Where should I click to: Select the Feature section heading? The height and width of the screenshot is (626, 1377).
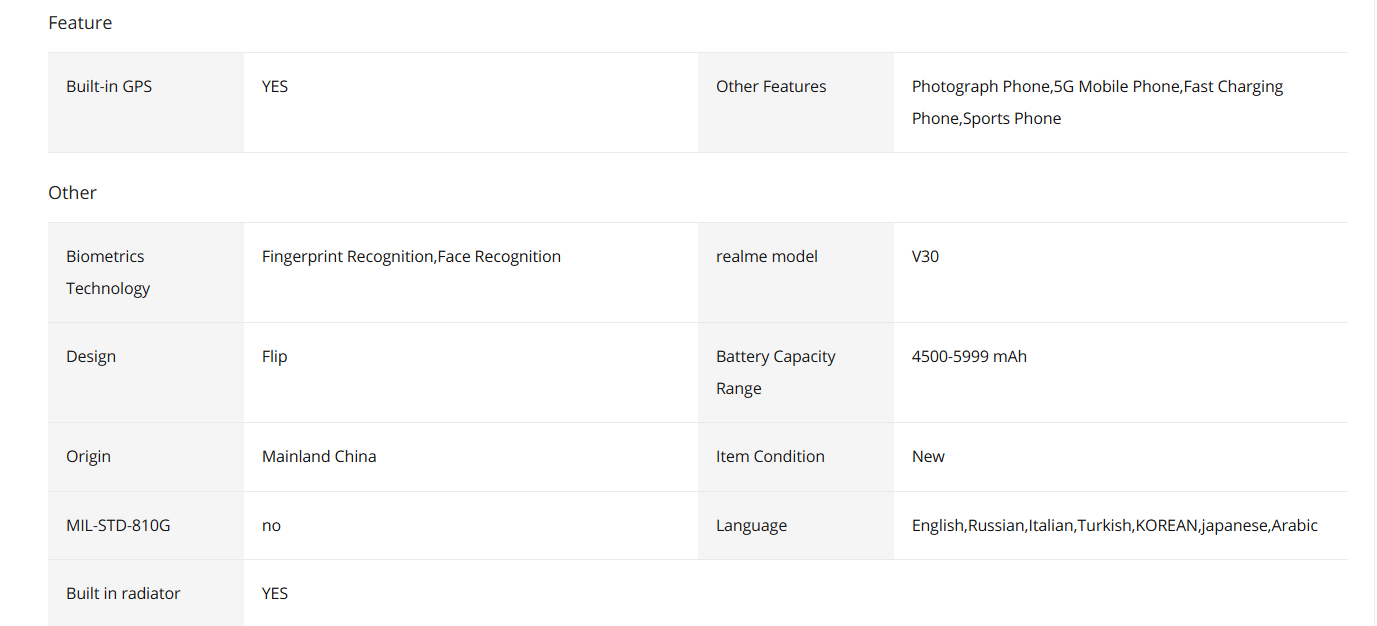click(x=80, y=22)
